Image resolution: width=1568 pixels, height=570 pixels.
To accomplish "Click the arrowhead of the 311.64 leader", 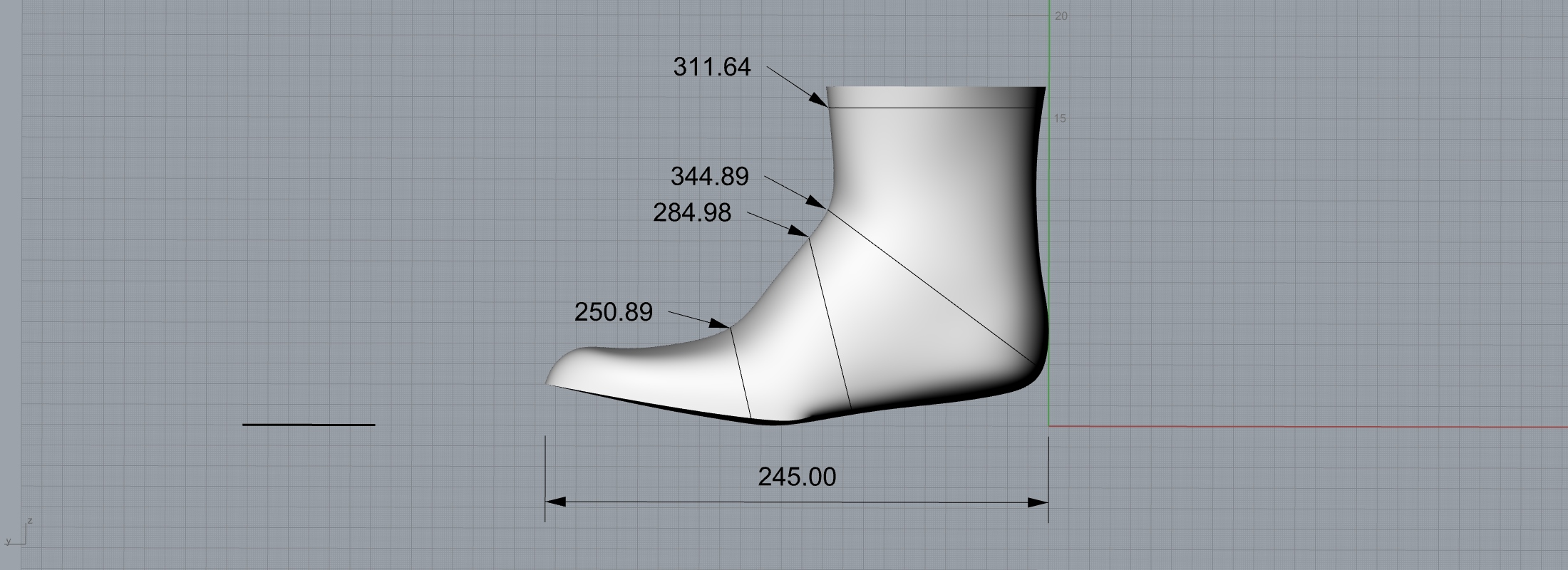I will click(x=821, y=103).
